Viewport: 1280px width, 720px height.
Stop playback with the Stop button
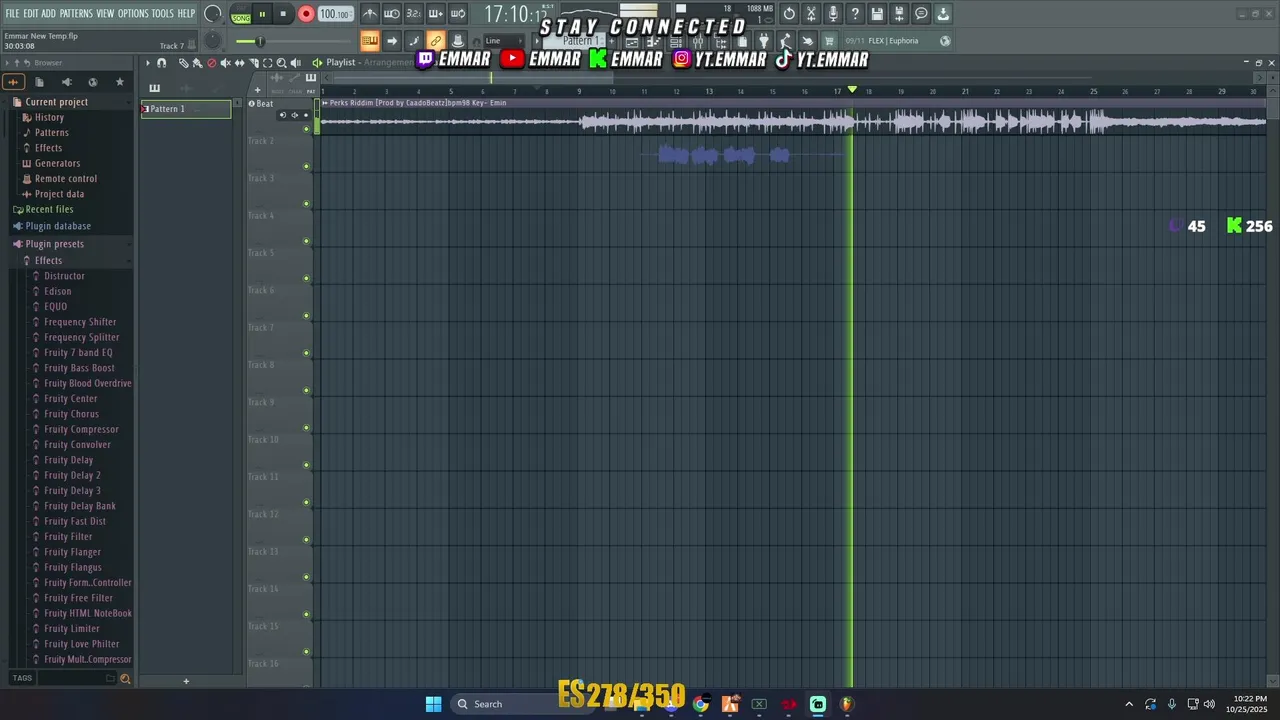click(284, 14)
